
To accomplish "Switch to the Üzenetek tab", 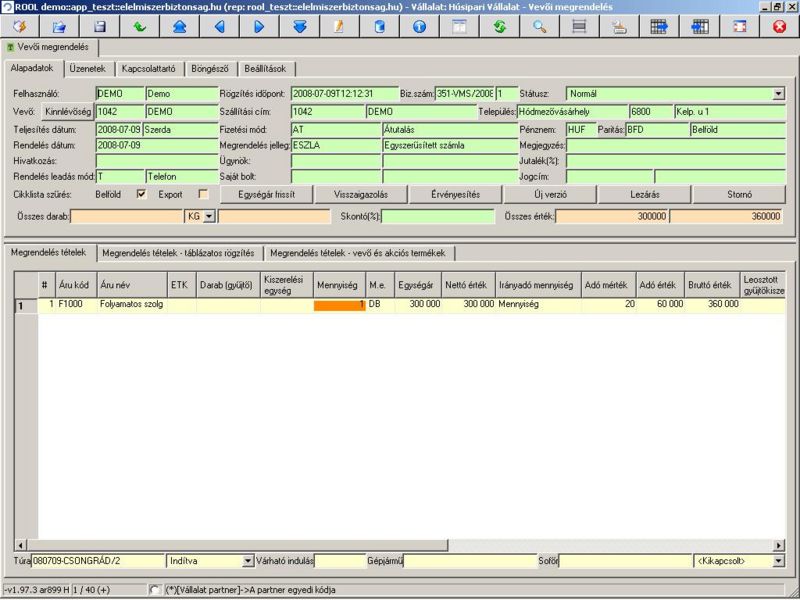I will 91,69.
